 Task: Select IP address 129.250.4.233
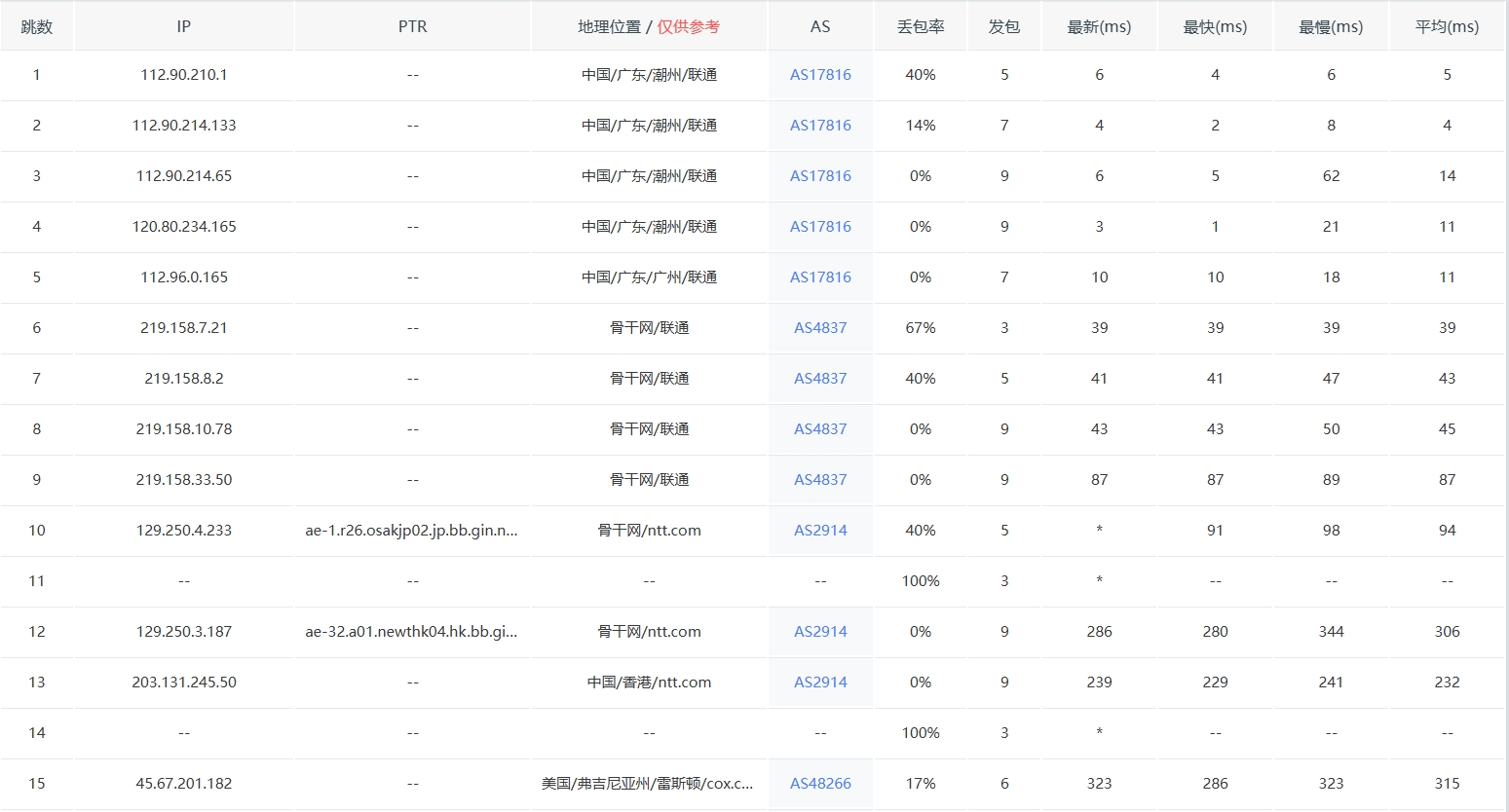click(x=184, y=531)
